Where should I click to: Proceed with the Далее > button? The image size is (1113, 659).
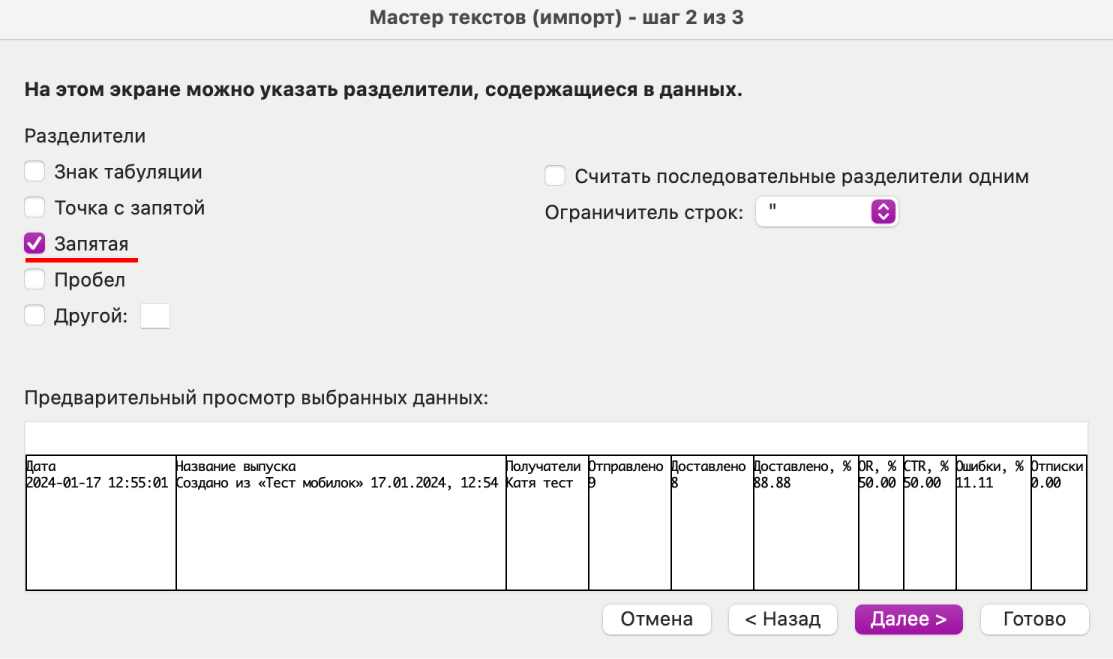tap(908, 619)
